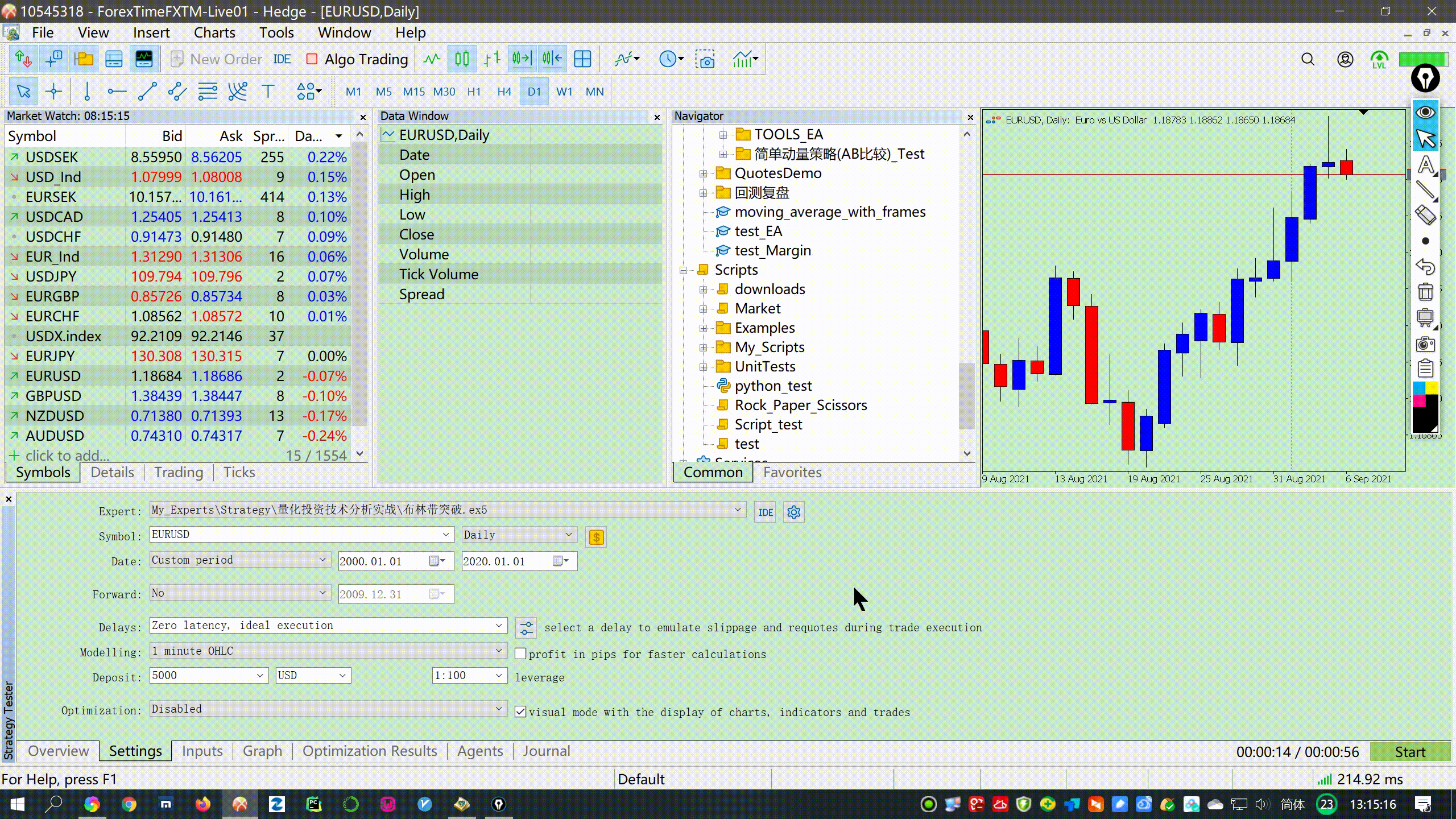The height and width of the screenshot is (819, 1456).
Task: Open the leverage 1:100 dropdown
Action: click(x=469, y=676)
